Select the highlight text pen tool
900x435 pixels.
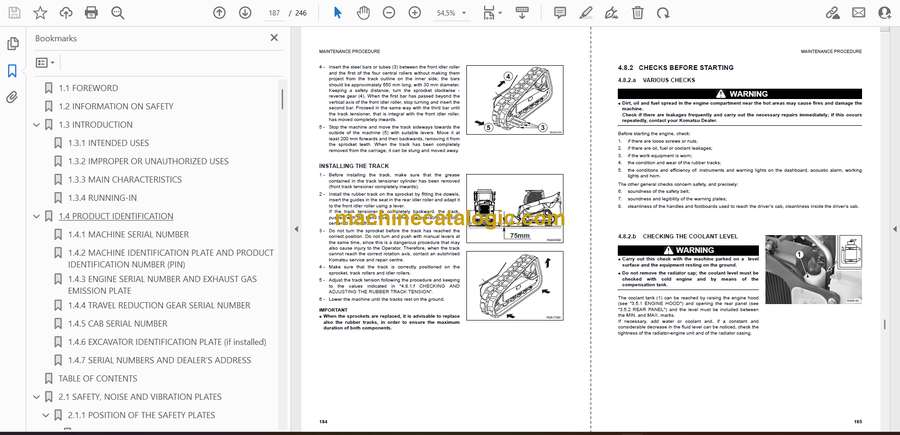[x=586, y=13]
